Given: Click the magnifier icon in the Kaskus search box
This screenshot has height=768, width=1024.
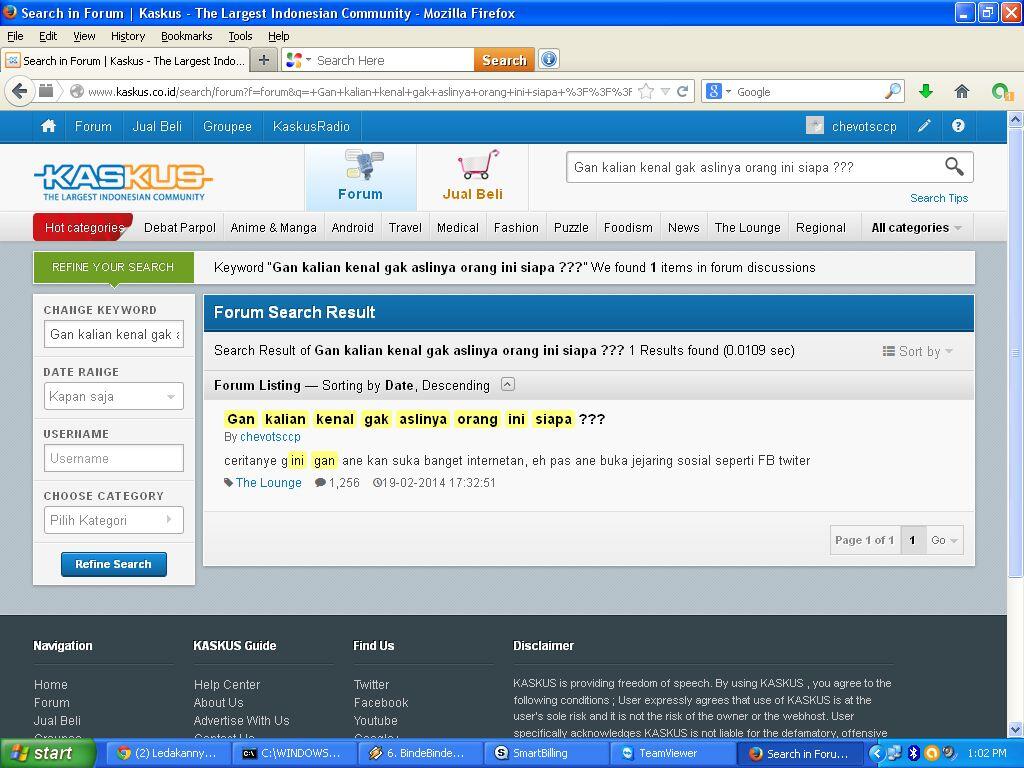Looking at the screenshot, I should tap(954, 167).
